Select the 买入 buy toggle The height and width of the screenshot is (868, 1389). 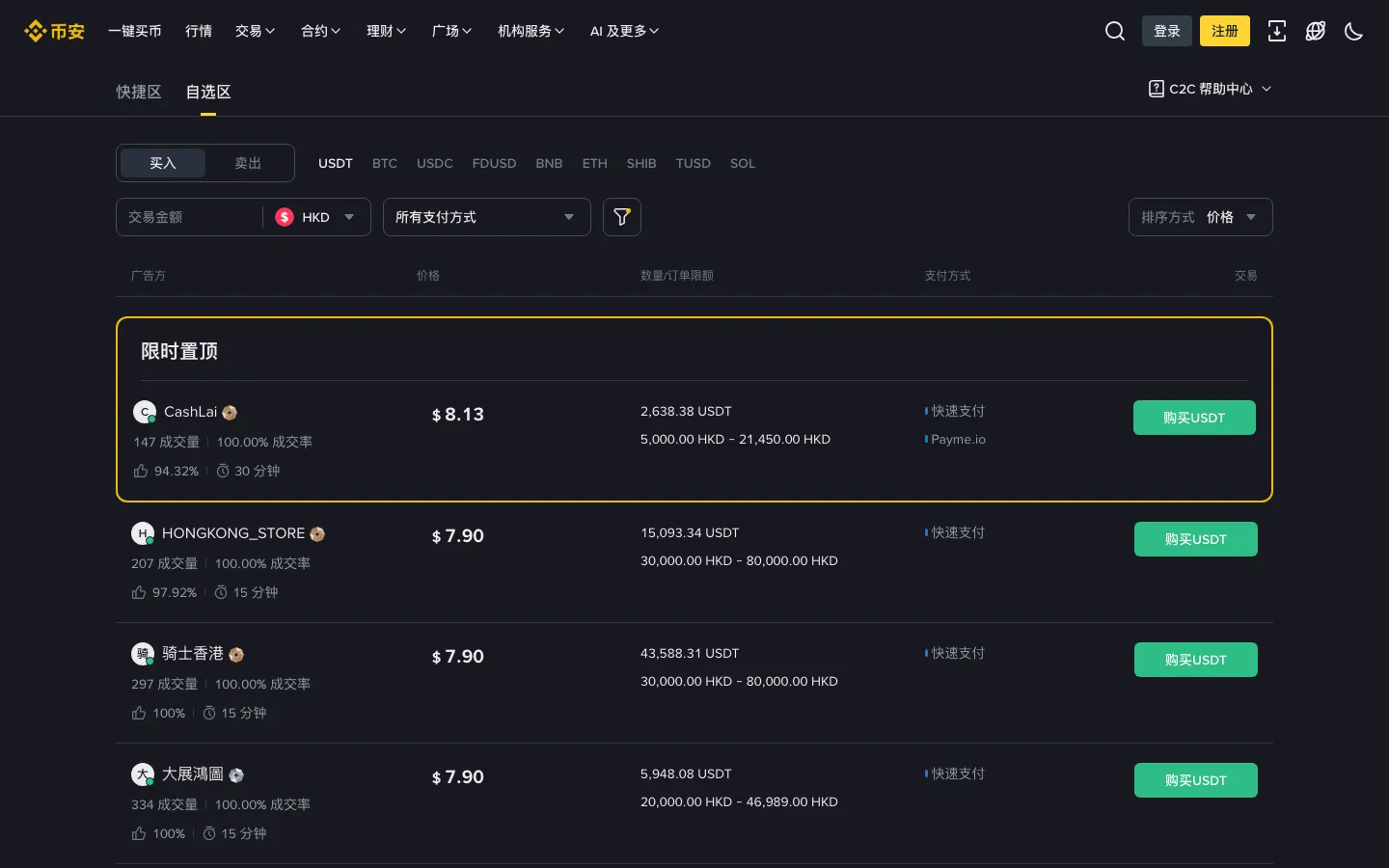click(x=163, y=163)
